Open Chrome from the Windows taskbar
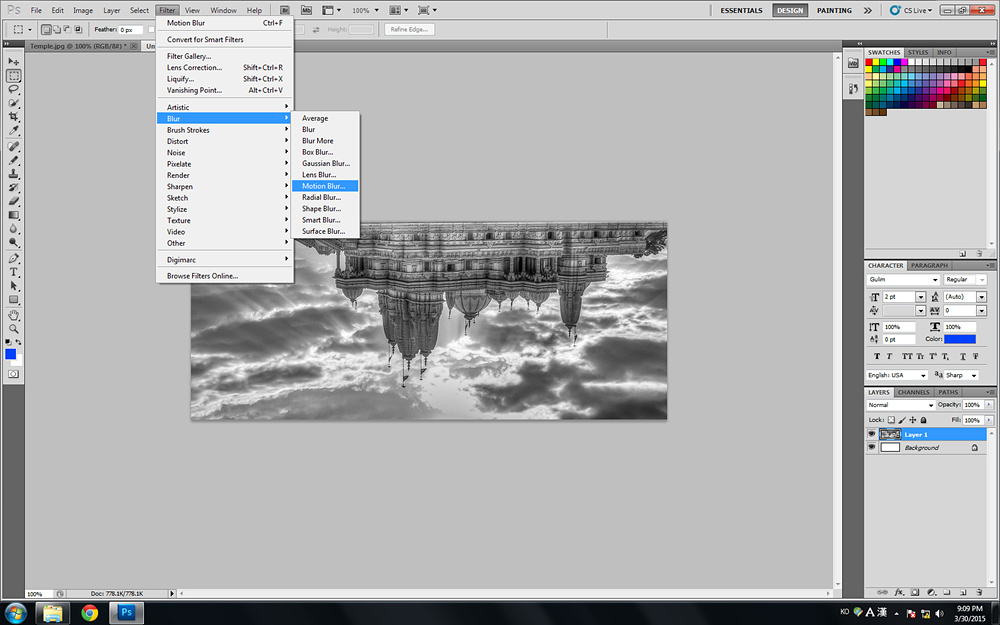 (90, 612)
